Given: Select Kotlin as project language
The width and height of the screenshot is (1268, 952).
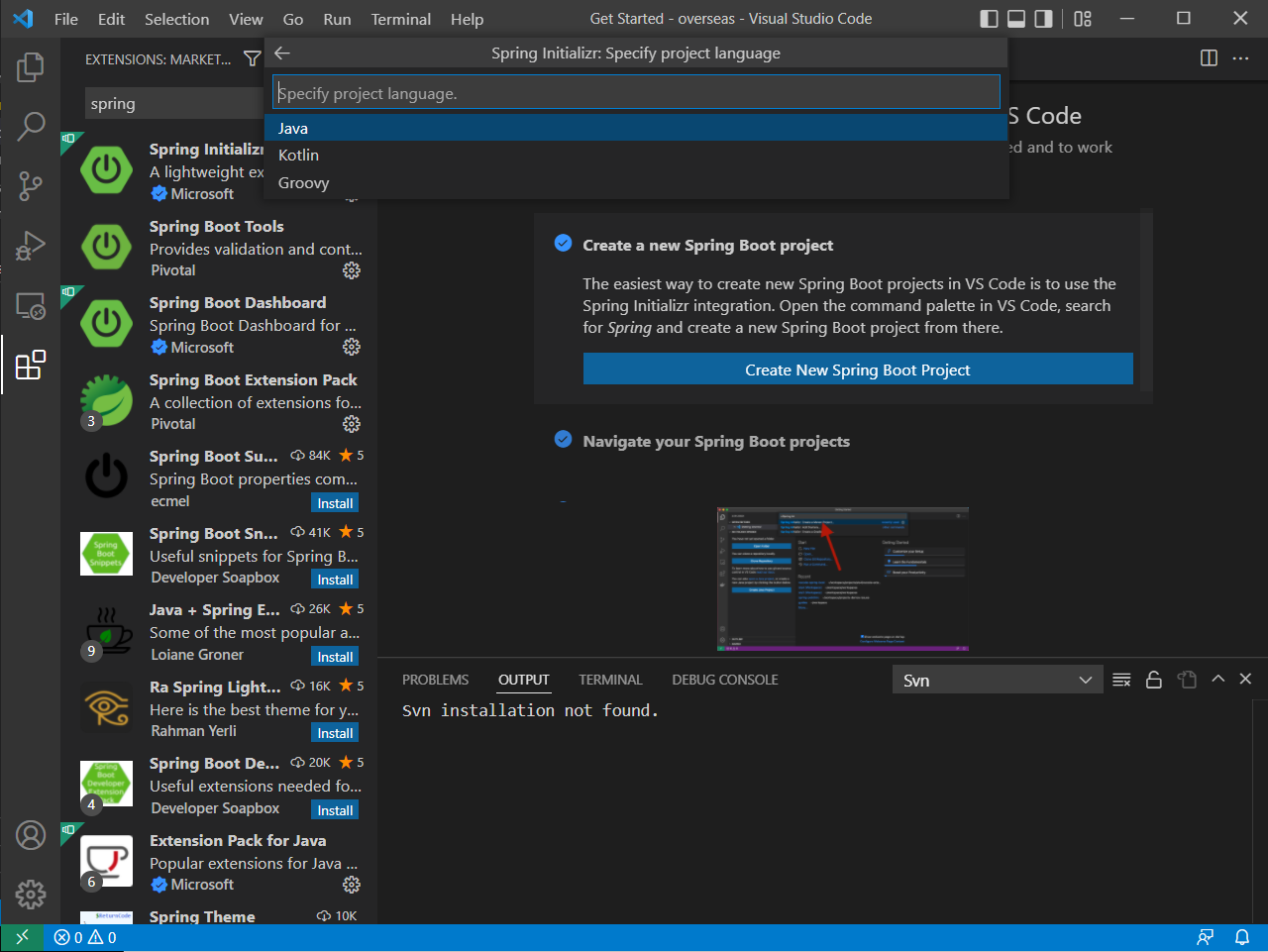Looking at the screenshot, I should click(636, 156).
